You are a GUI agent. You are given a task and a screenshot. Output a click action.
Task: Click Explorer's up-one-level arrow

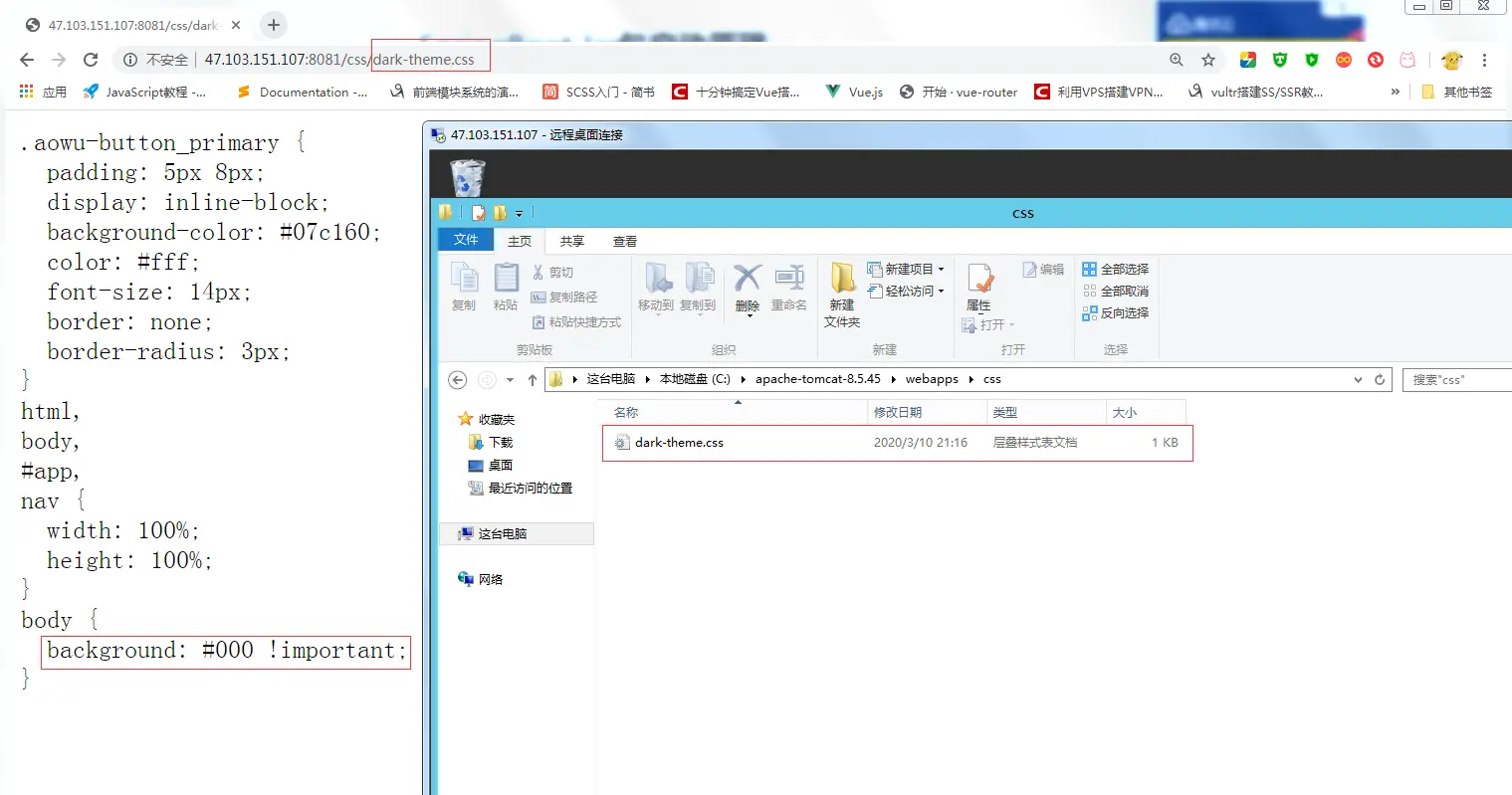tap(533, 379)
